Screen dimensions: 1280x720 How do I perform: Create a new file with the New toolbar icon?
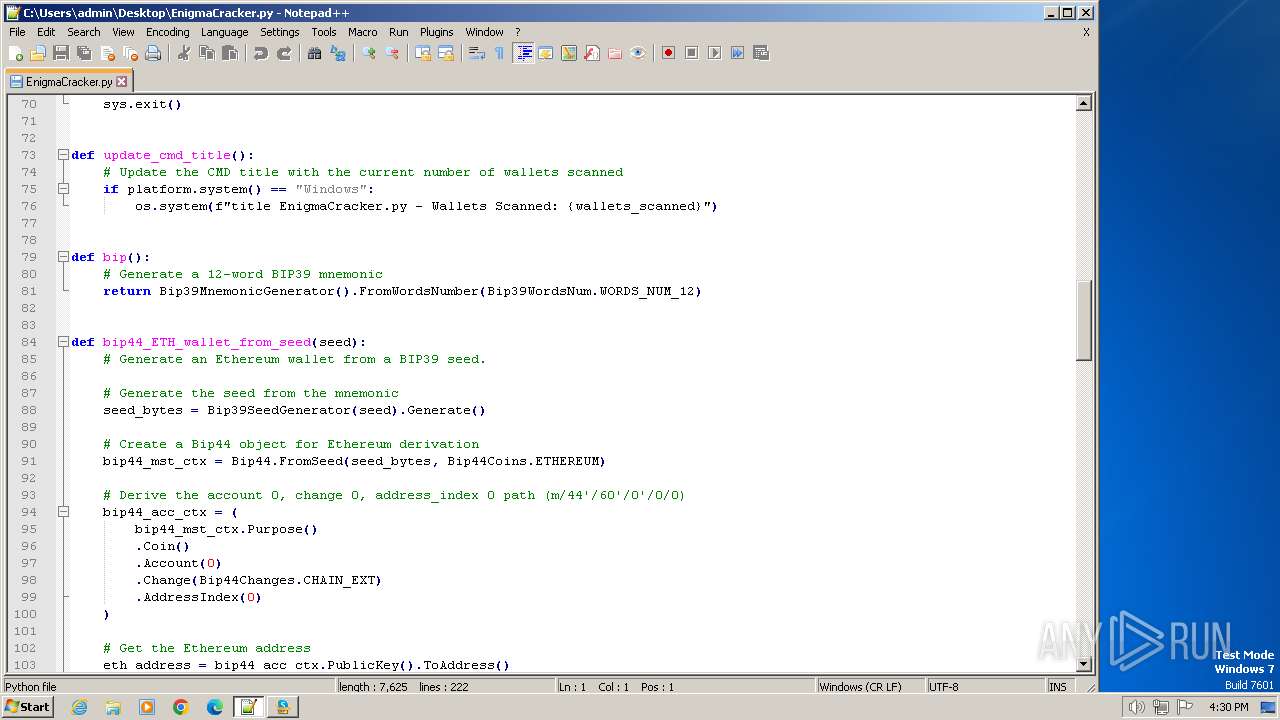[x=16, y=53]
